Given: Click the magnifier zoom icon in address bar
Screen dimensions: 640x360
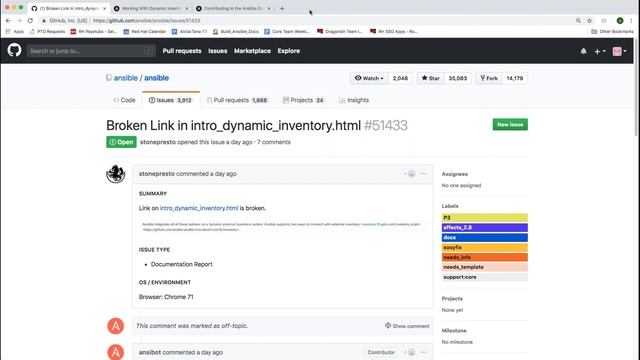Looking at the screenshot, I should point(578,20).
